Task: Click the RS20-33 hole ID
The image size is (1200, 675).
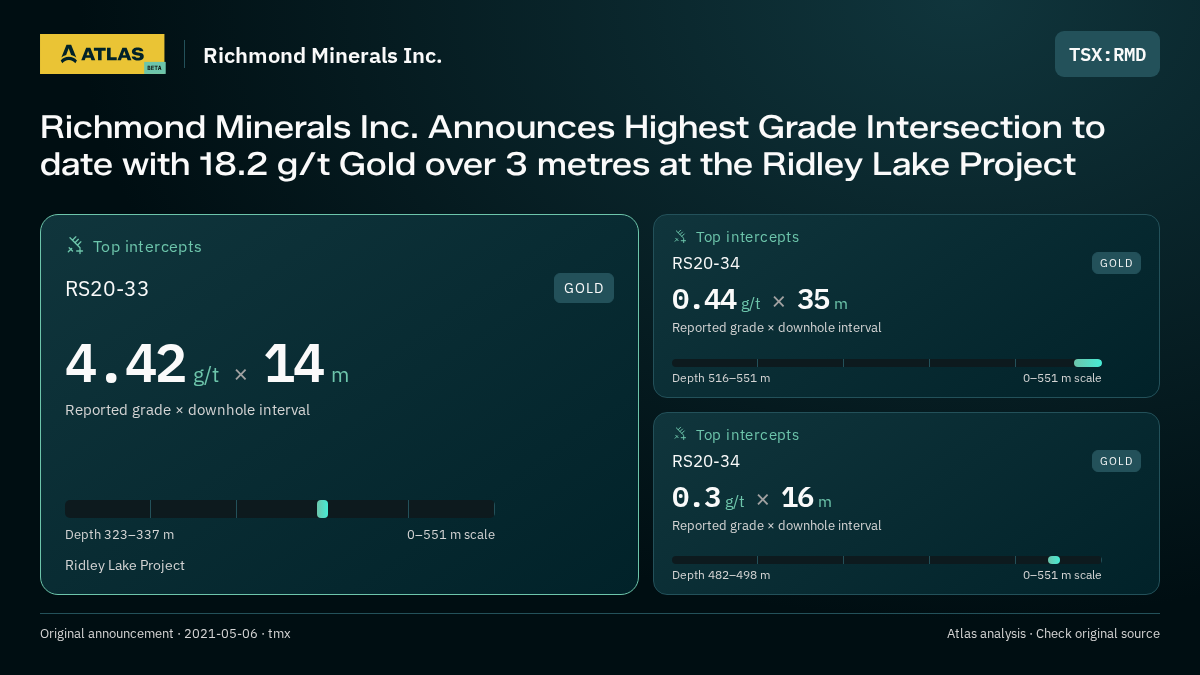Action: coord(107,289)
